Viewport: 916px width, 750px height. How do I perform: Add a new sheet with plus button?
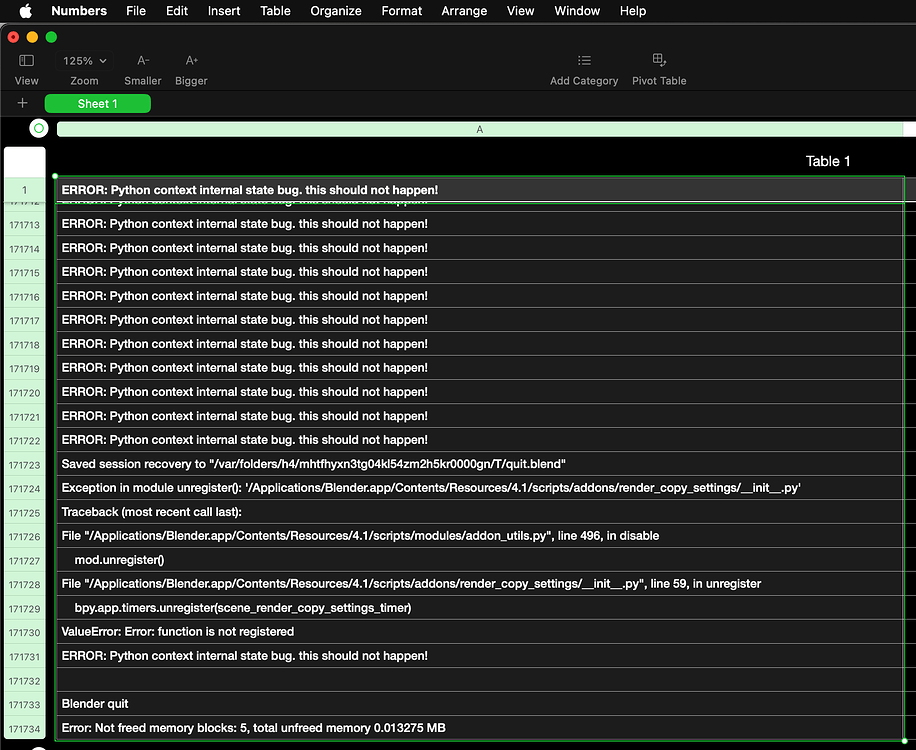pos(22,103)
